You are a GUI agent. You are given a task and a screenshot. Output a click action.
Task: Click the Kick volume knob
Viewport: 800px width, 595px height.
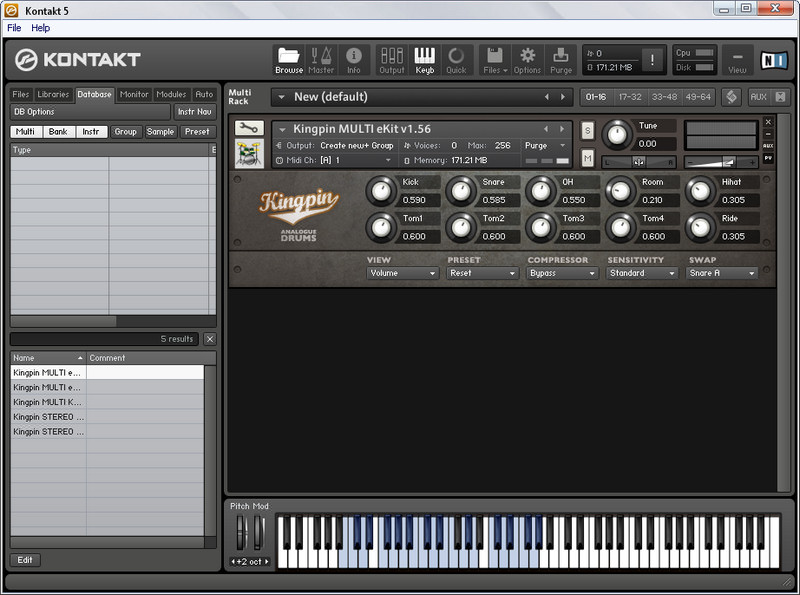pyautogui.click(x=380, y=191)
